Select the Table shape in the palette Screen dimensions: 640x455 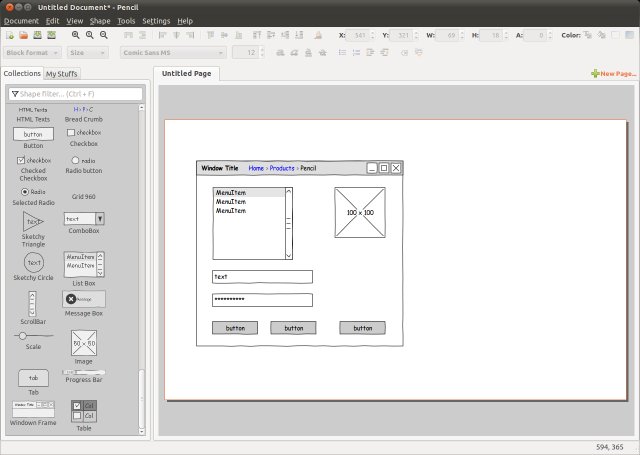pyautogui.click(x=84, y=411)
